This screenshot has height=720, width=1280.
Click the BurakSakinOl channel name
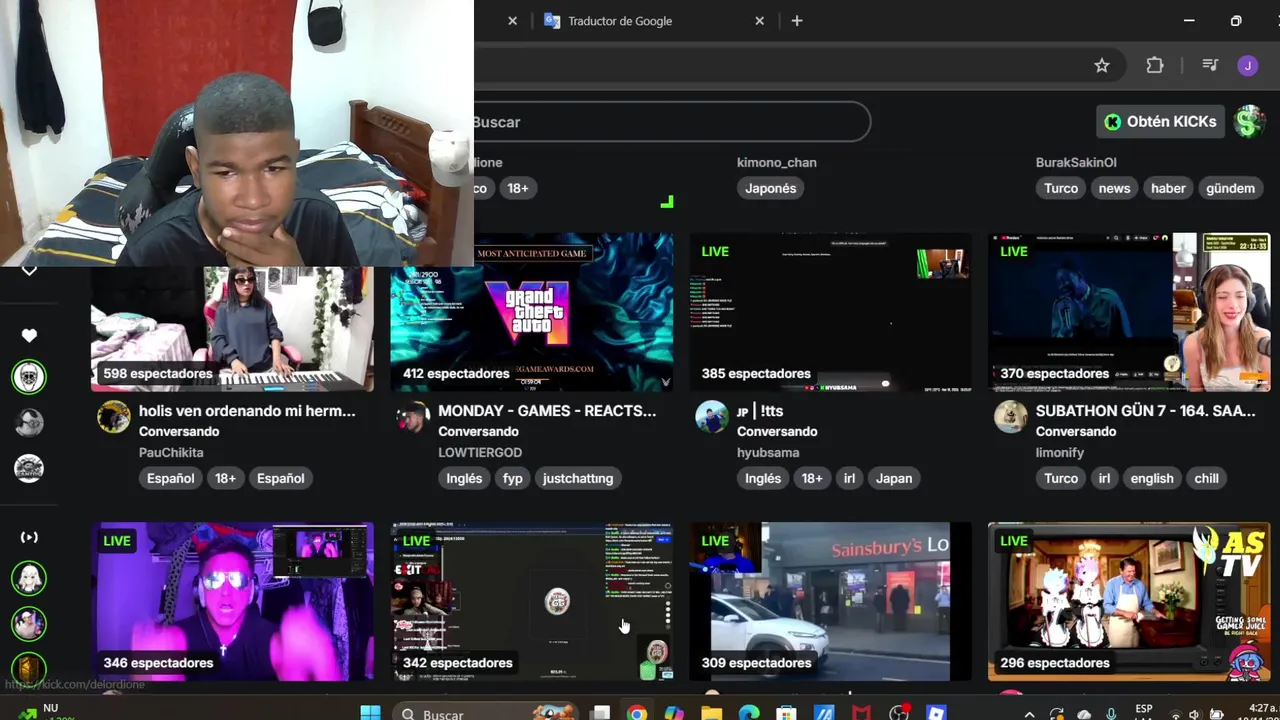tap(1076, 162)
